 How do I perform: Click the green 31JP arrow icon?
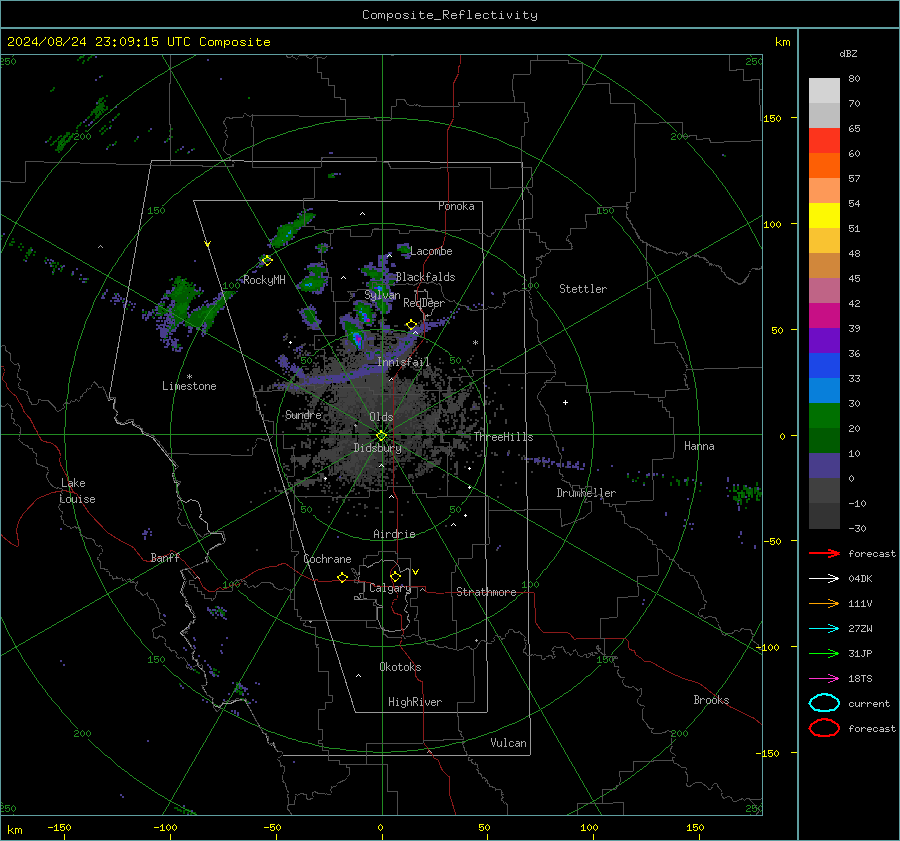tap(824, 653)
